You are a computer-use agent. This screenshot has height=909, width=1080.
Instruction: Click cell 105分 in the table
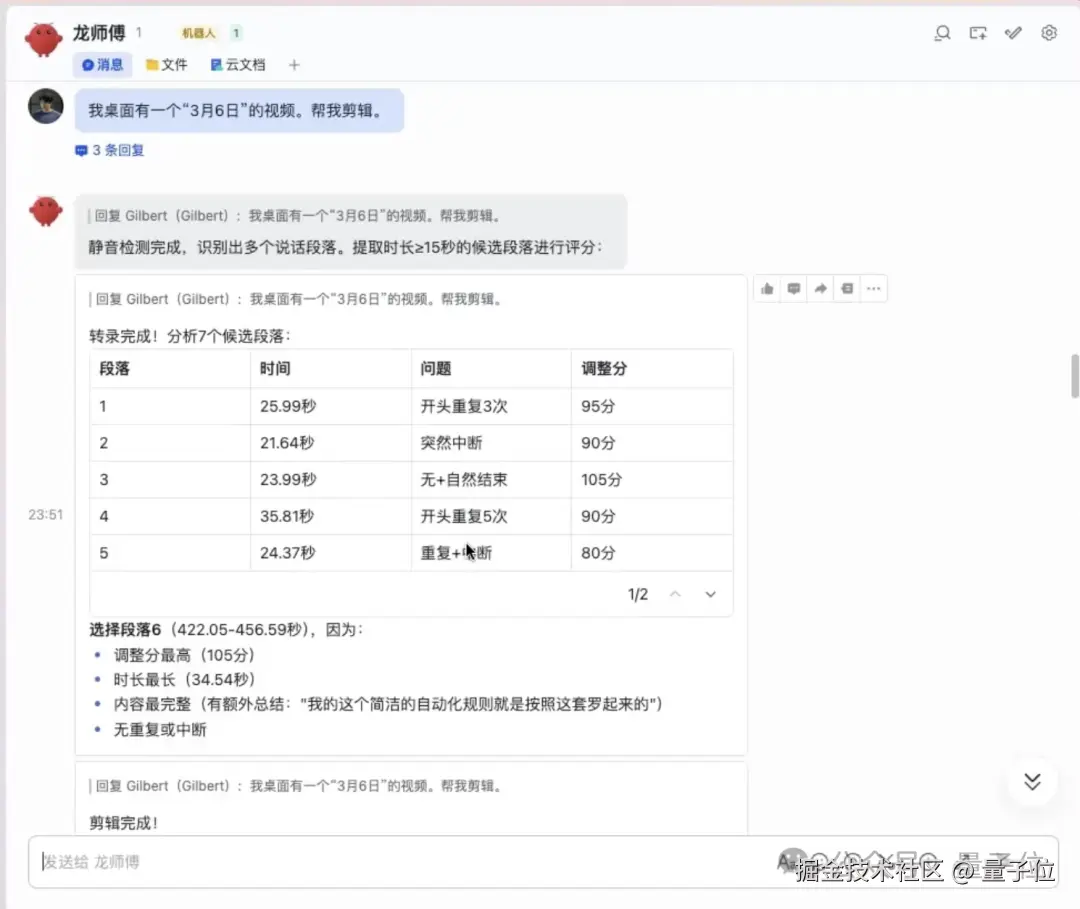pos(601,479)
